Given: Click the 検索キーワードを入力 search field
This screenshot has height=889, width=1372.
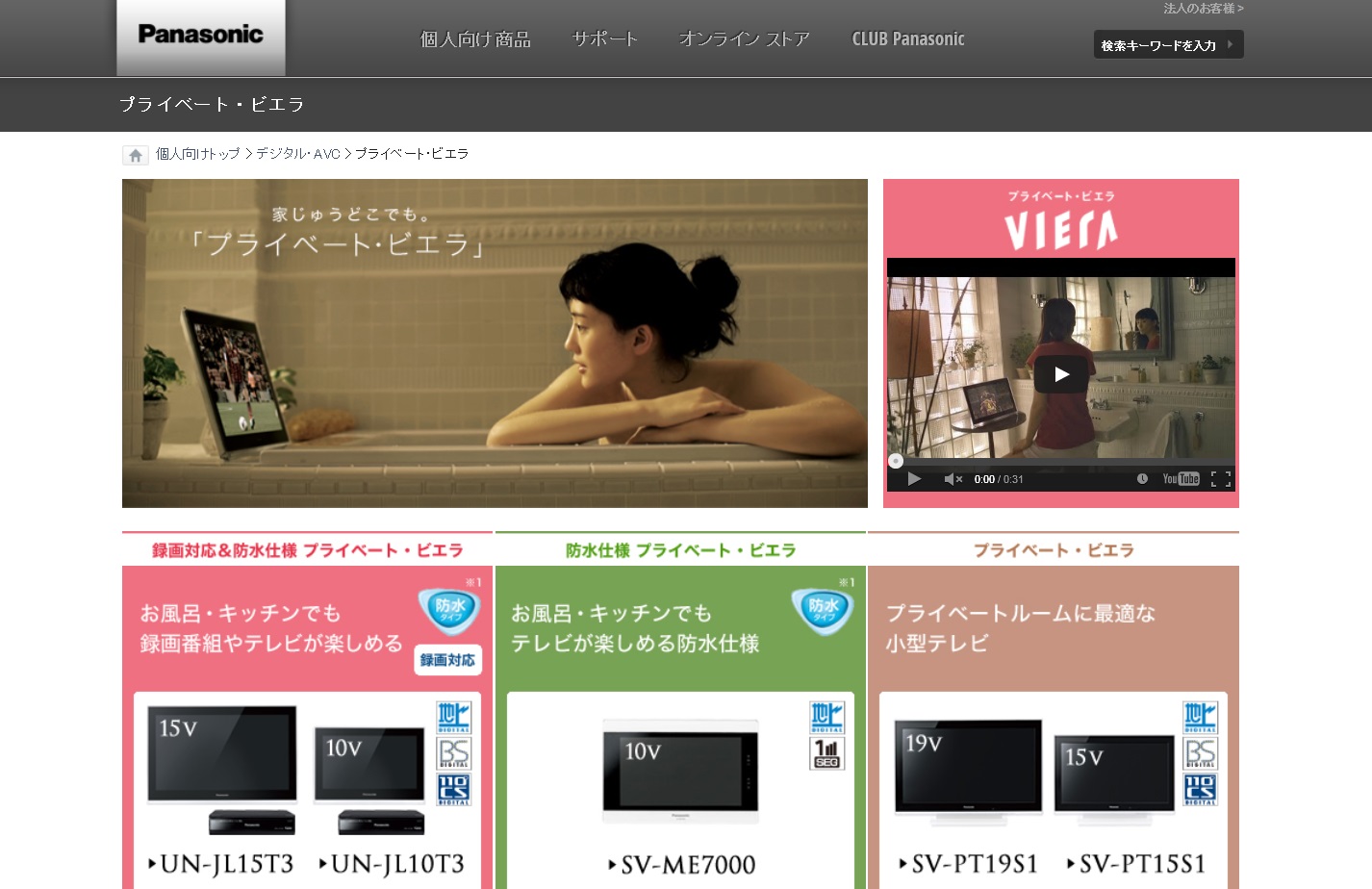Looking at the screenshot, I should click(1168, 44).
